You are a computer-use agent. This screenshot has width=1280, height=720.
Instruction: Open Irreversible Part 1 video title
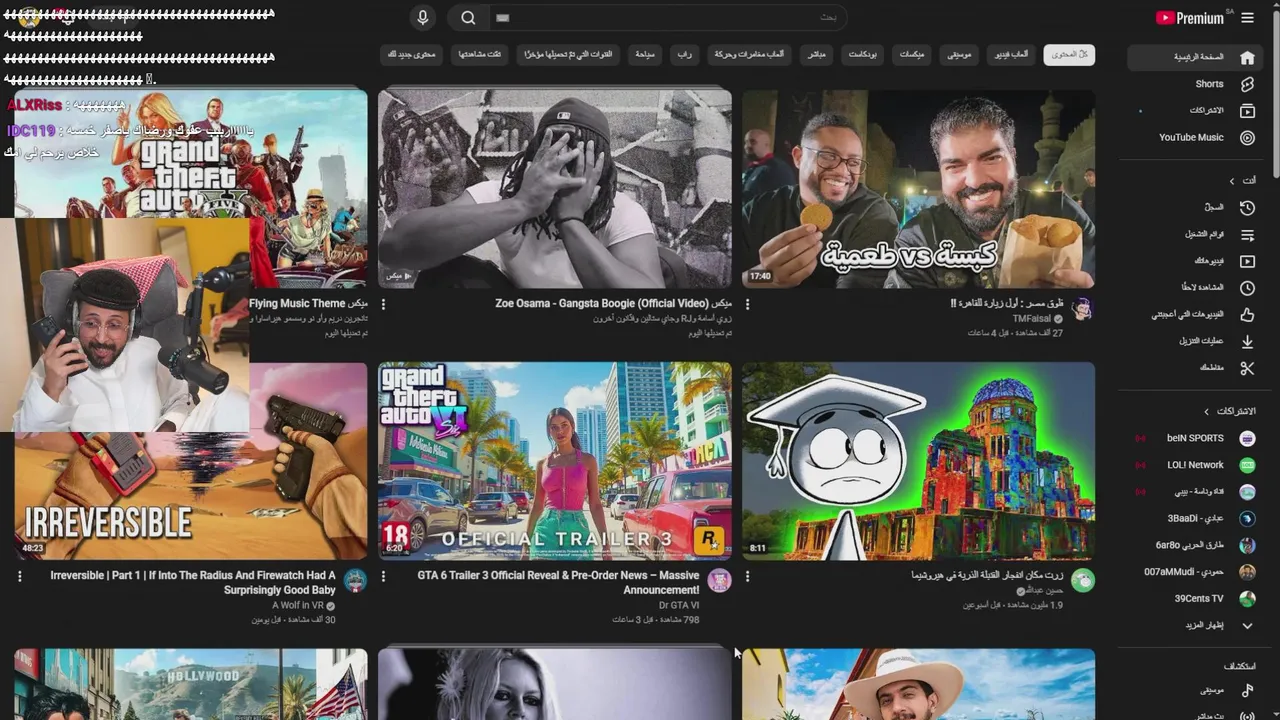[193, 583]
